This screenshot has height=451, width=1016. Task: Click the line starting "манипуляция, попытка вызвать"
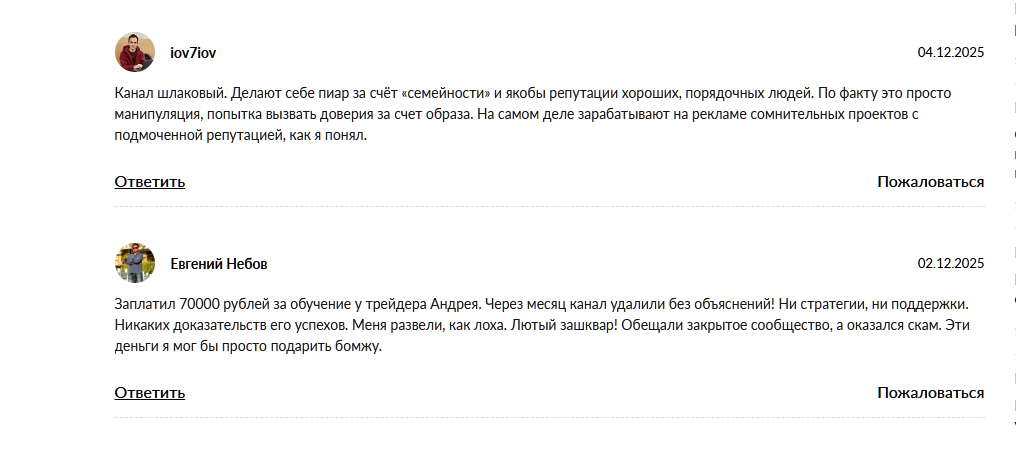[x=516, y=114]
